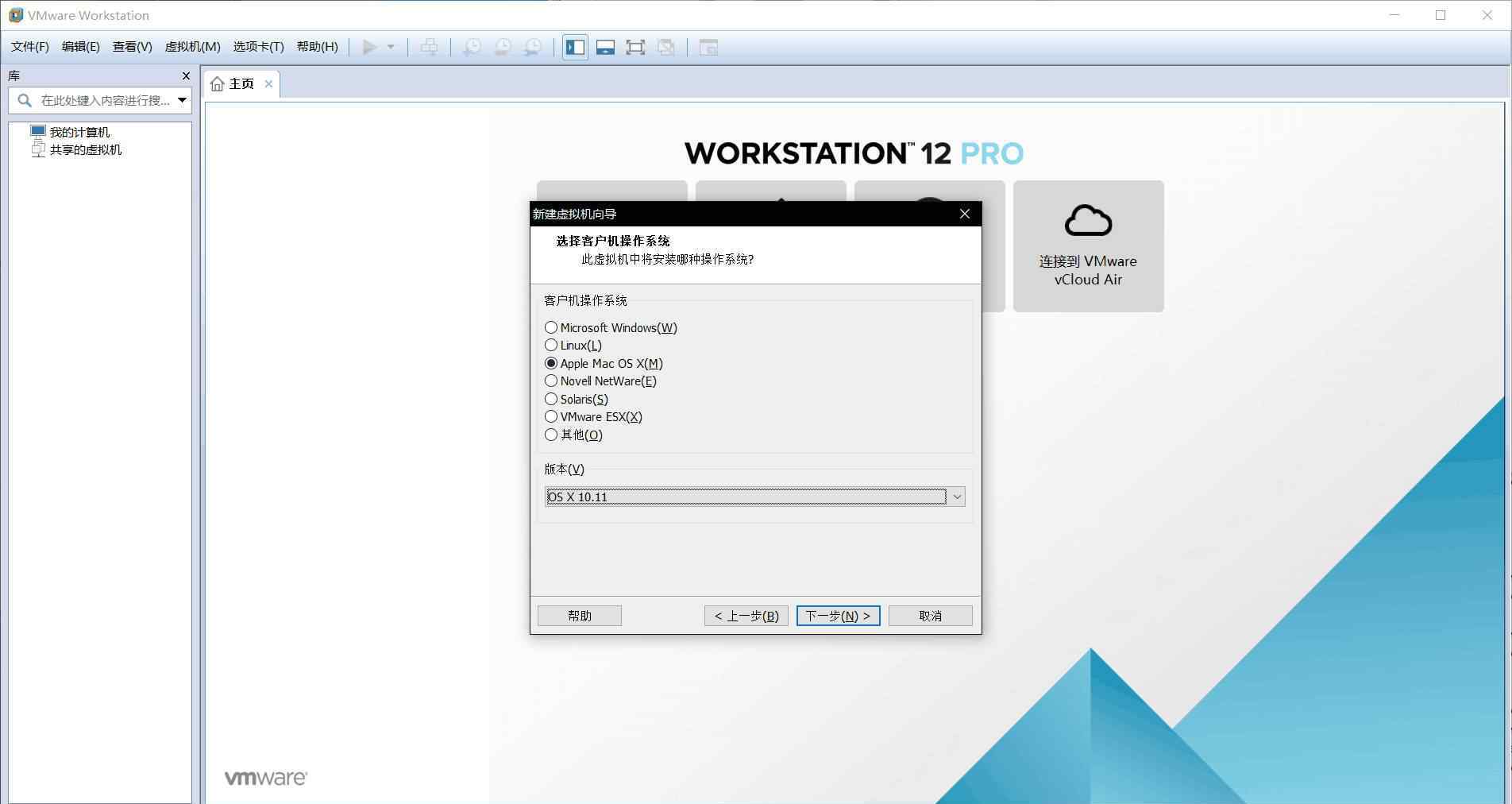Image resolution: width=1512 pixels, height=804 pixels.
Task: Click the 下一步(N) button
Action: pyautogui.click(x=838, y=616)
